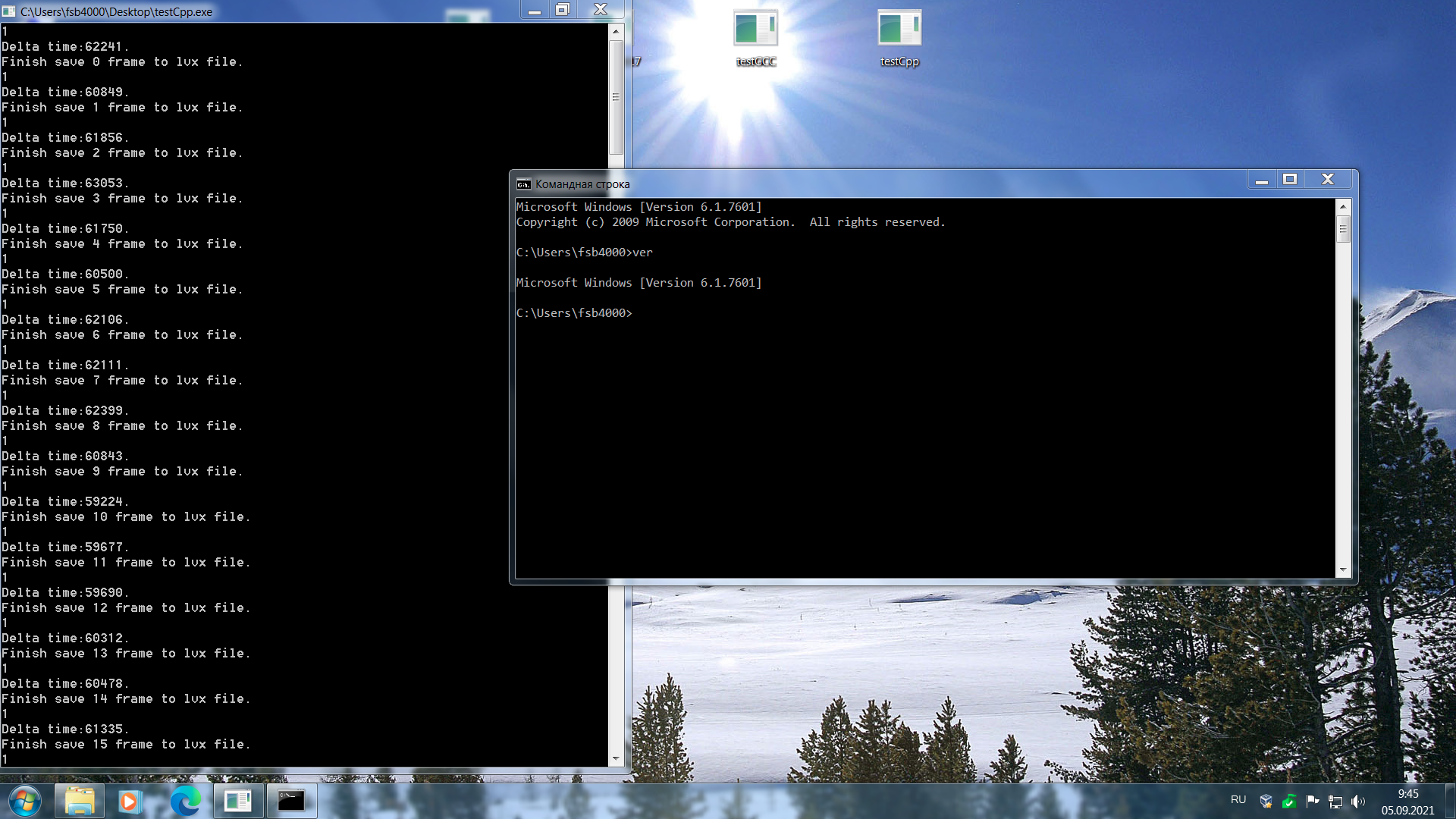Open the network connection tray icon
The width and height of the screenshot is (1456, 819).
click(x=1335, y=801)
